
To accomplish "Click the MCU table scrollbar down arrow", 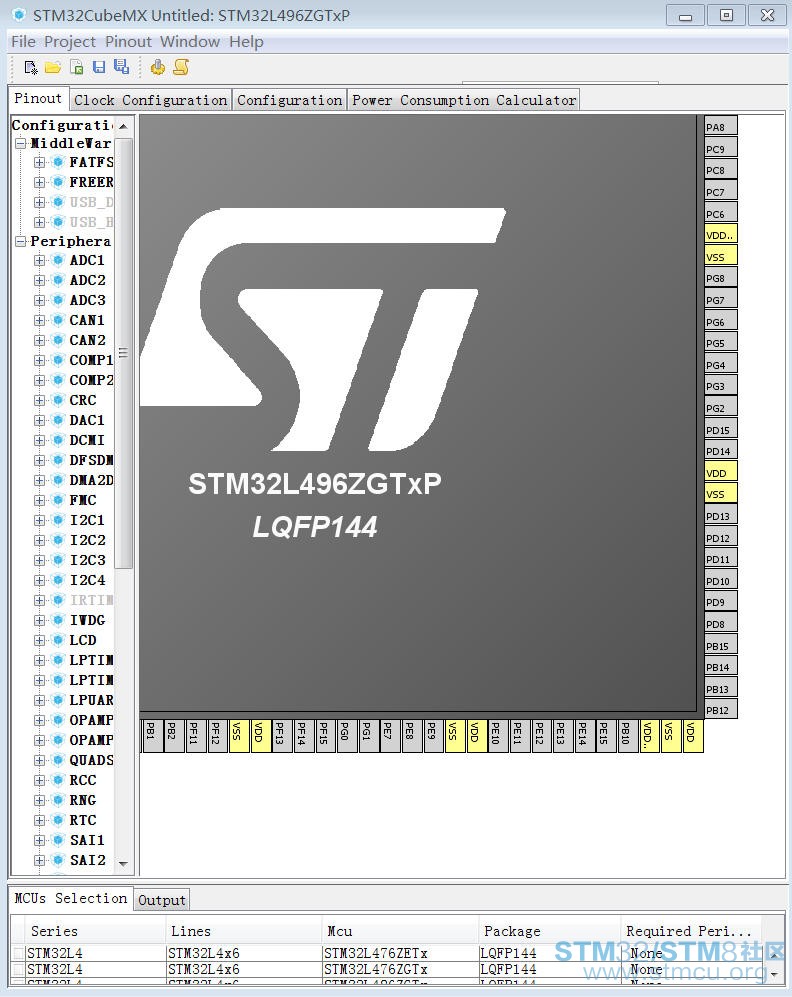I will pyautogui.click(x=774, y=973).
